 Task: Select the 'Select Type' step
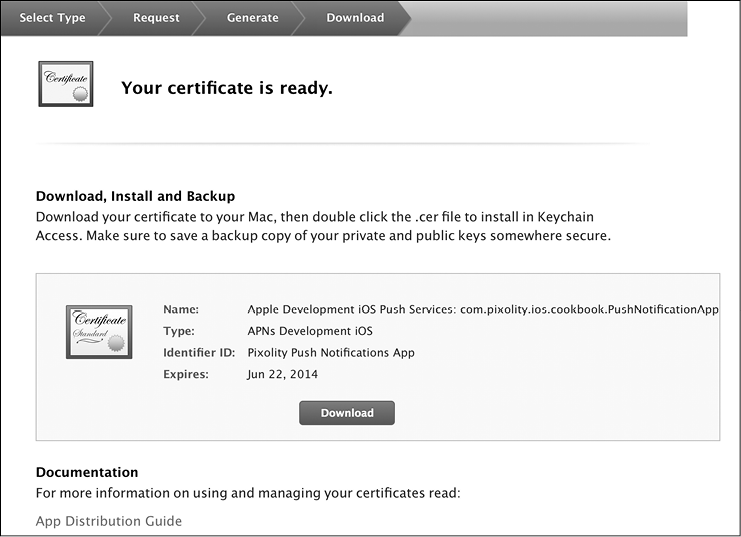52,18
